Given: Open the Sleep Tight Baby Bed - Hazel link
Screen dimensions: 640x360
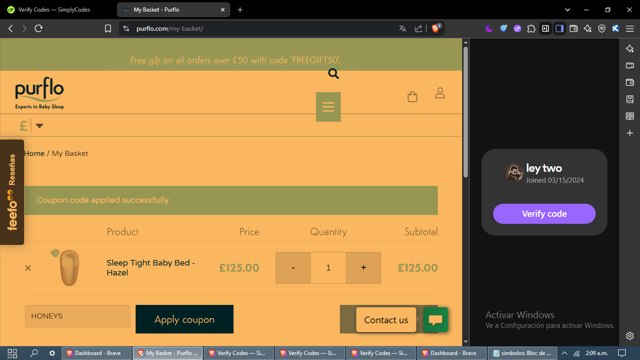Looking at the screenshot, I should [151, 268].
